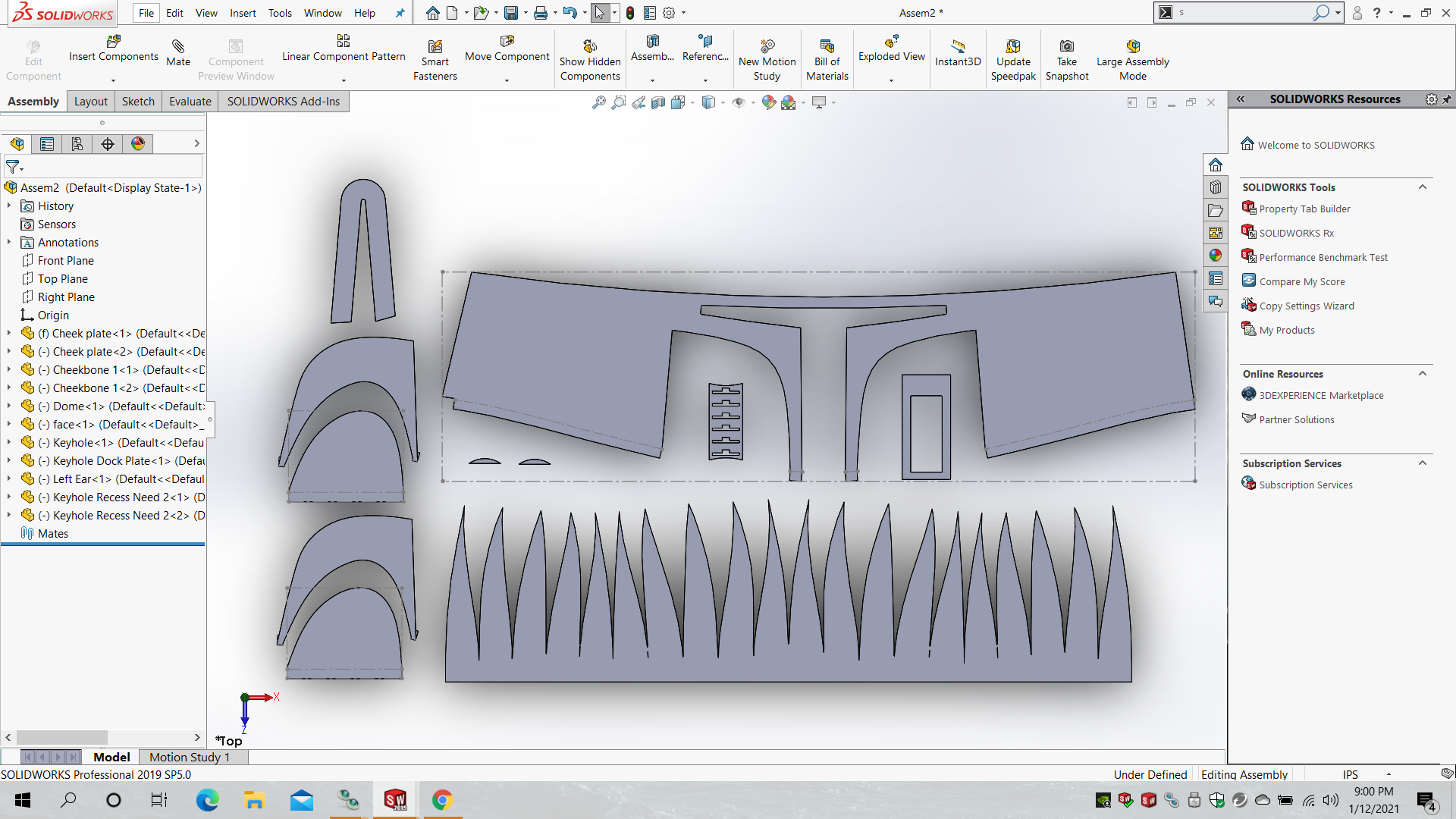Collapse the SOLIDWORKS Tools section
This screenshot has height=819, width=1456.
[x=1423, y=187]
